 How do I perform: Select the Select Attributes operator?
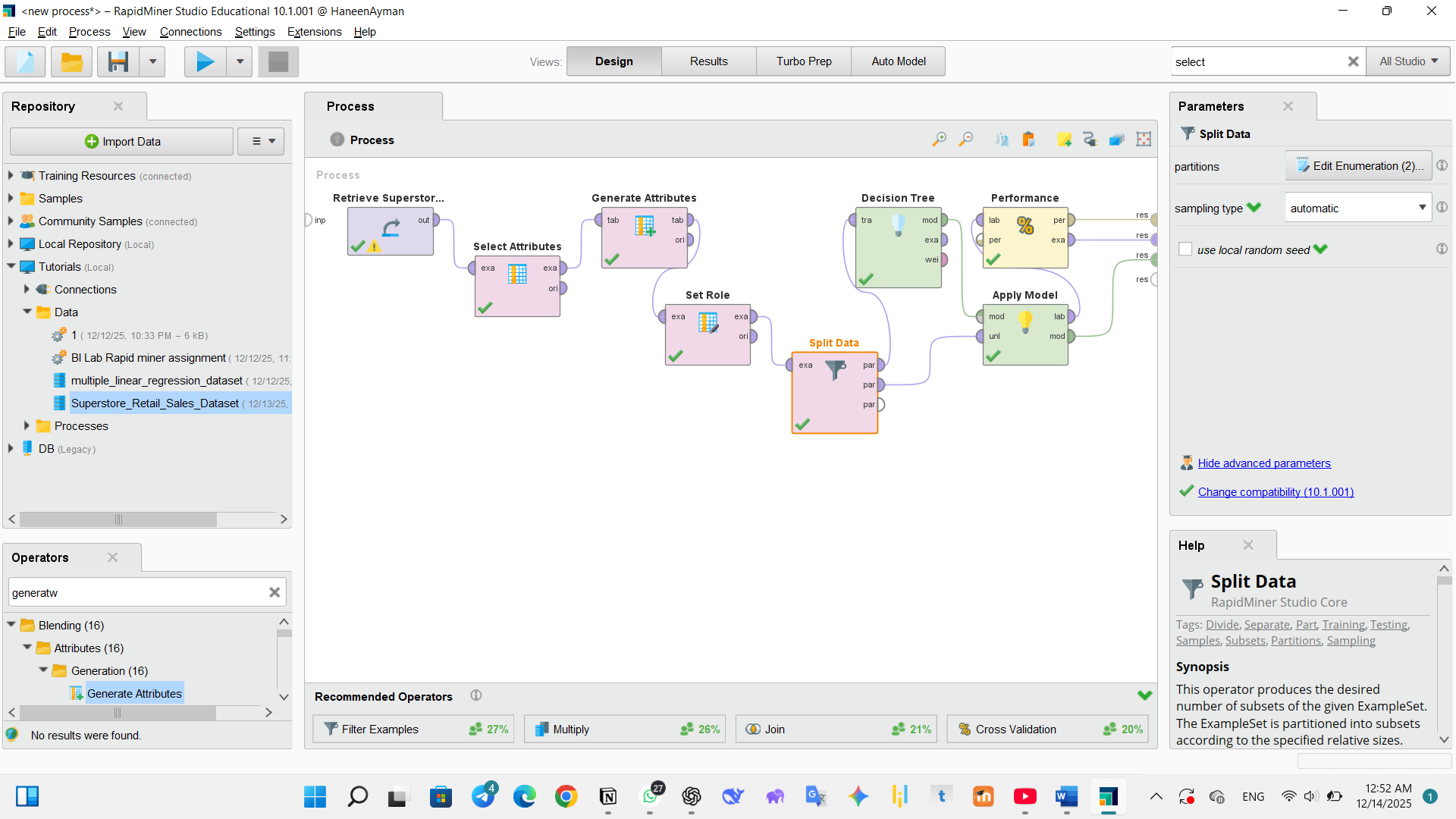tap(517, 286)
